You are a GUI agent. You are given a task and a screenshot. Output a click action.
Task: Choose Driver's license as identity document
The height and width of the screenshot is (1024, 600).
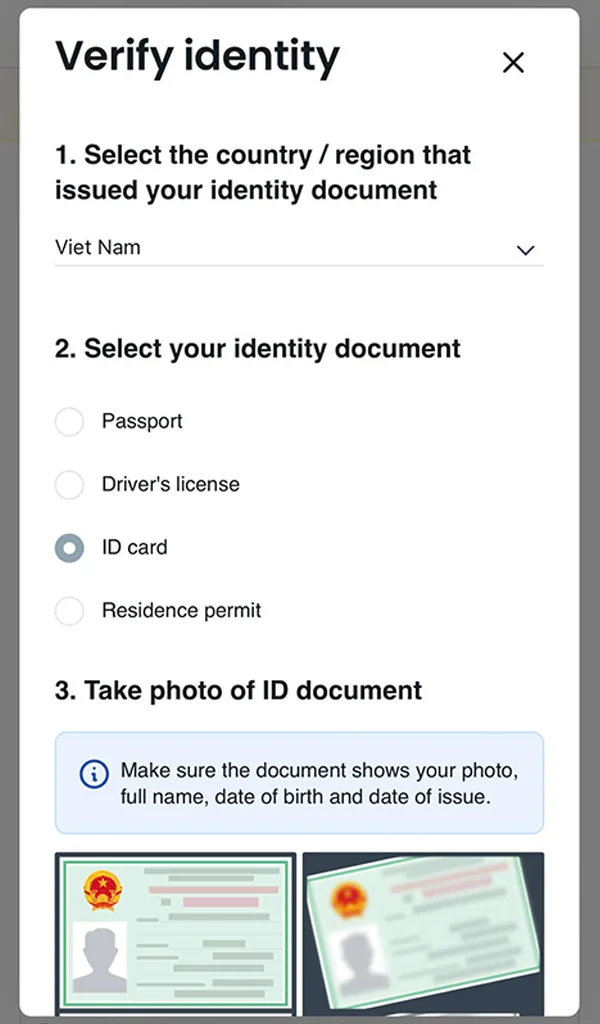pos(69,485)
